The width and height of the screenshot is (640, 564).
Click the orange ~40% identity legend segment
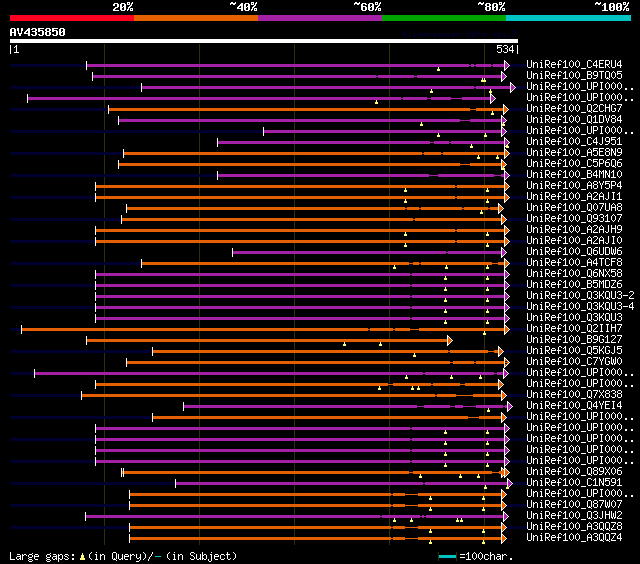pyautogui.click(x=196, y=18)
